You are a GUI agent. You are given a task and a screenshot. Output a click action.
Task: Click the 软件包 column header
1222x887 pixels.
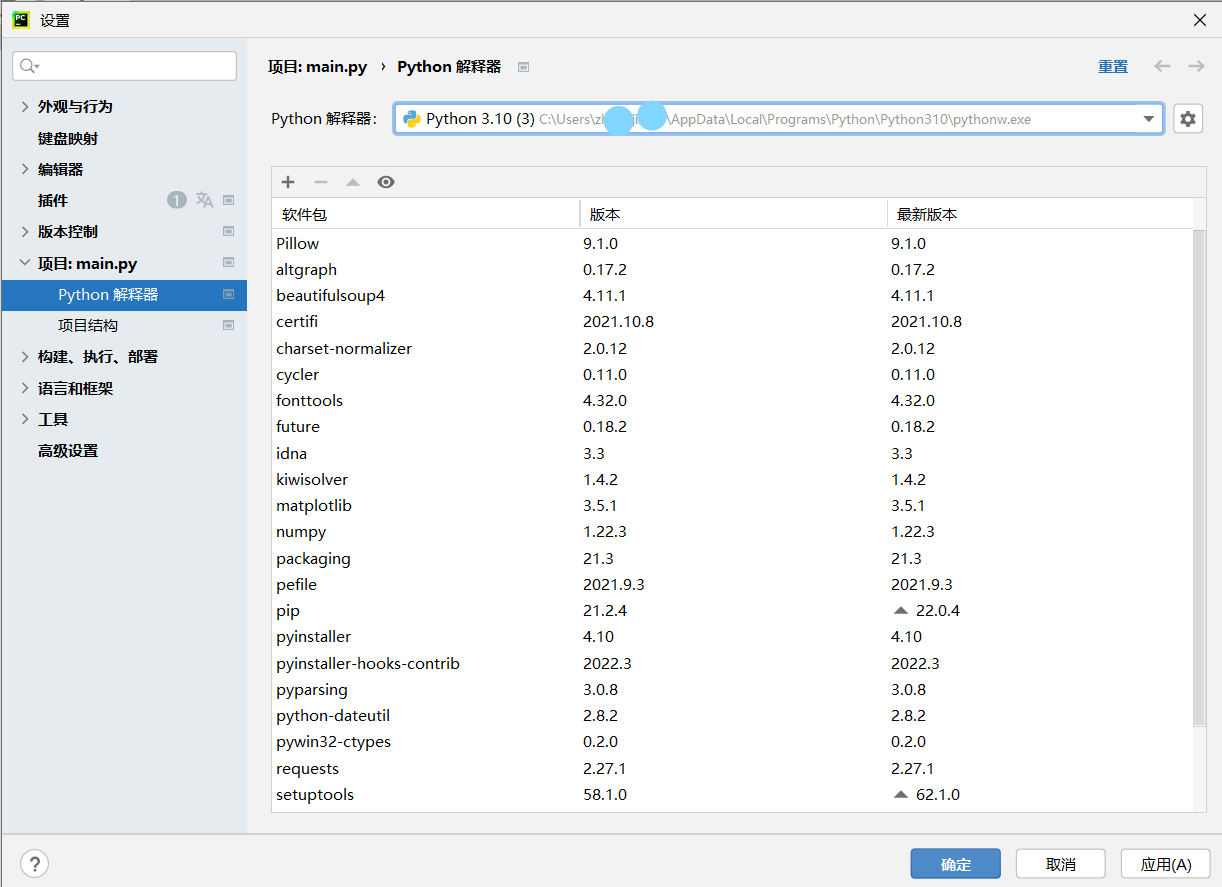tap(426, 214)
